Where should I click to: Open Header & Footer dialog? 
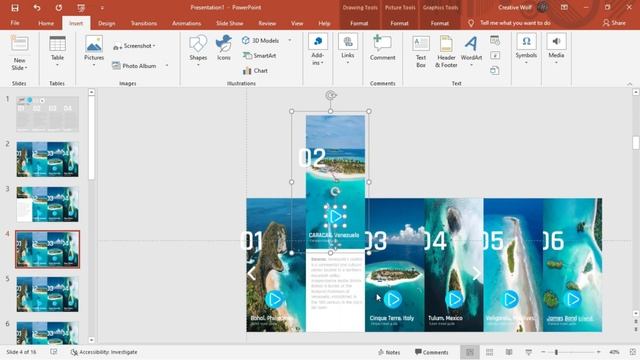(446, 51)
